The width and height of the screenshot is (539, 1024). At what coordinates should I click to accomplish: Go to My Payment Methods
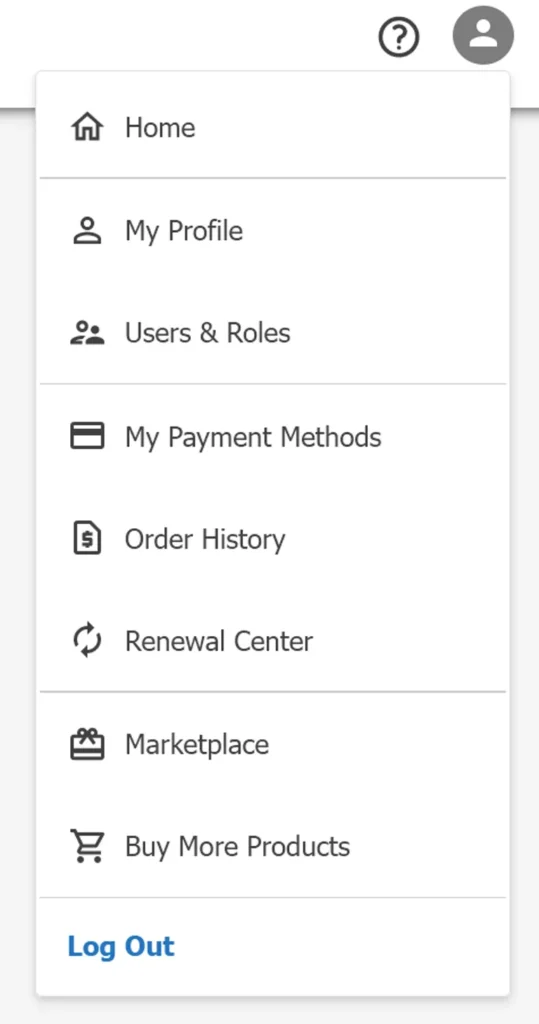click(x=272, y=436)
